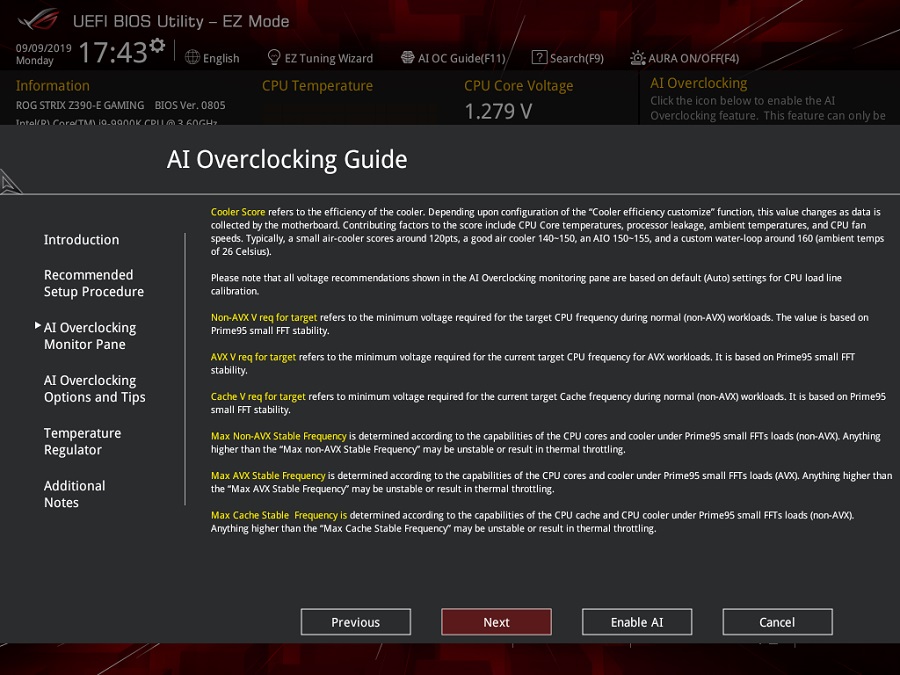Click the Previous button
This screenshot has width=900, height=675.
coord(356,622)
